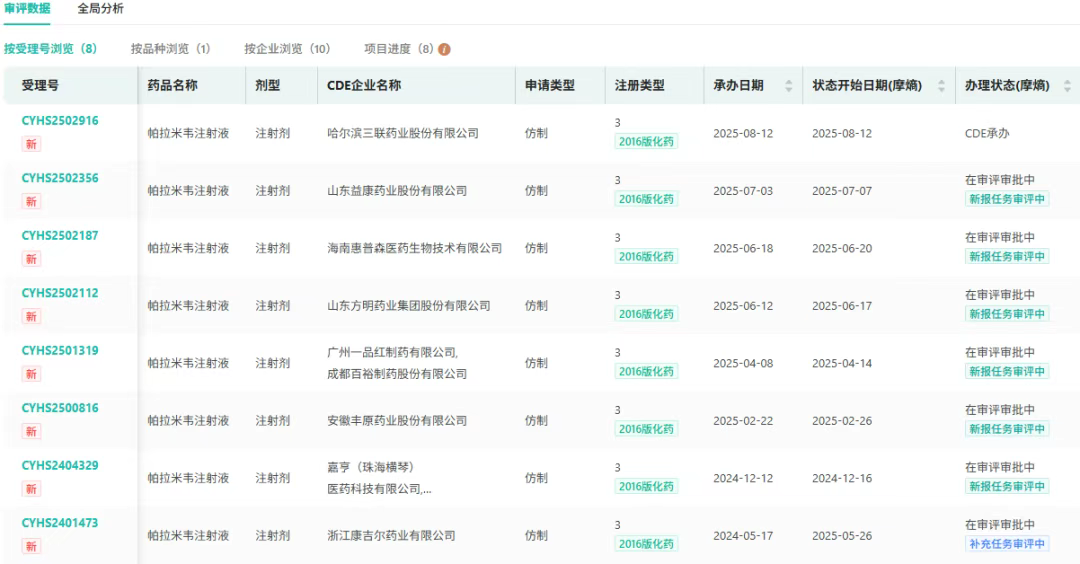Viewport: 1080px width, 564px height.
Task: Sort by 办理状态(摩熵) column arrows
Action: tap(1066, 86)
